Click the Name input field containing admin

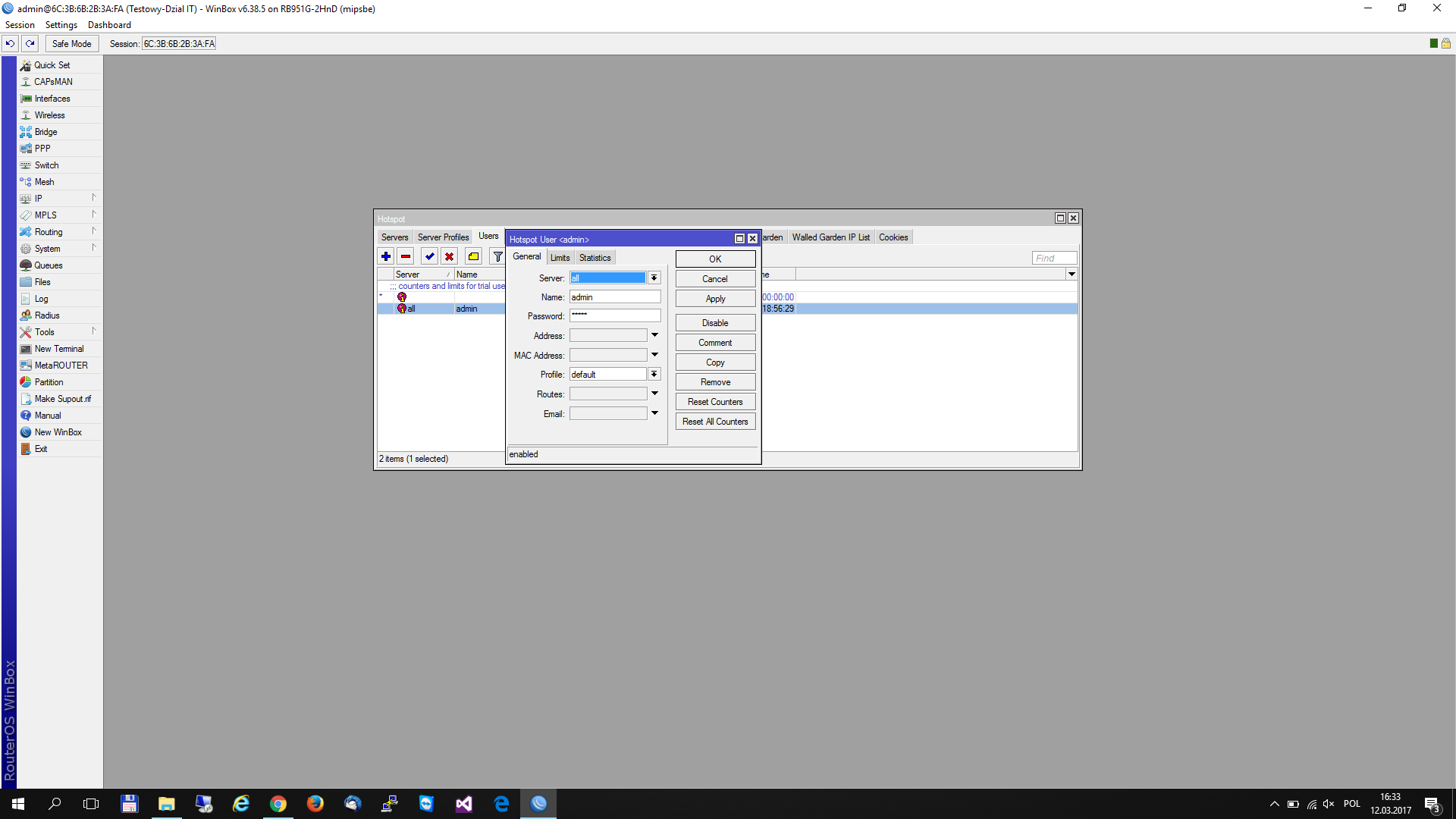coord(615,297)
